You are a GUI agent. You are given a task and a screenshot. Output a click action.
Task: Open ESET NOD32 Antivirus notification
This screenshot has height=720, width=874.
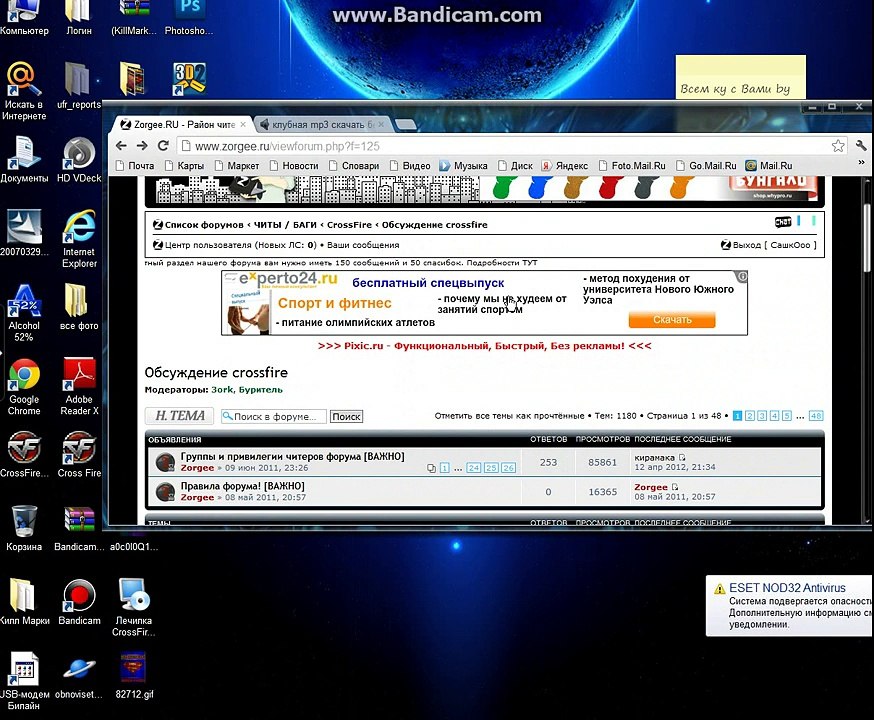point(789,606)
